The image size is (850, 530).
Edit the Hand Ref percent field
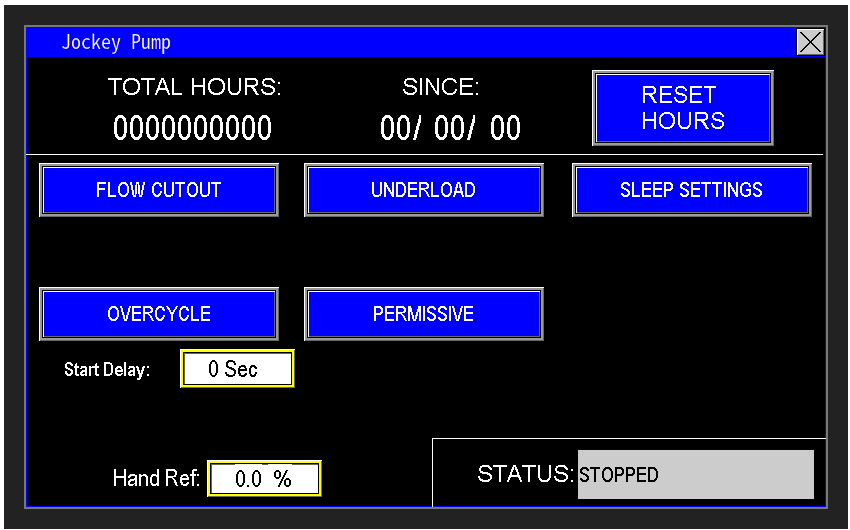[264, 479]
